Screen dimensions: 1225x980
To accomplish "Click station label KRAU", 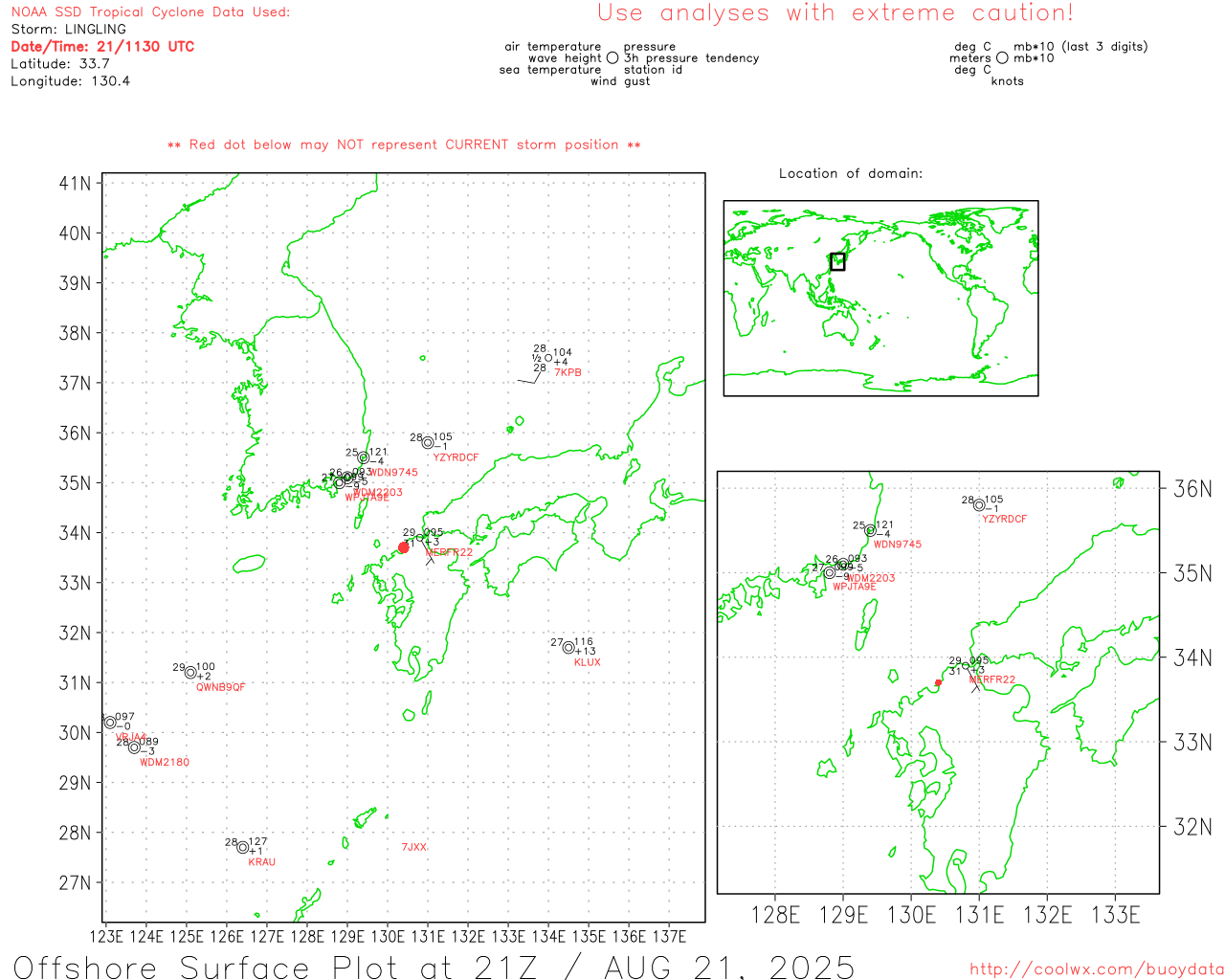I will (261, 862).
